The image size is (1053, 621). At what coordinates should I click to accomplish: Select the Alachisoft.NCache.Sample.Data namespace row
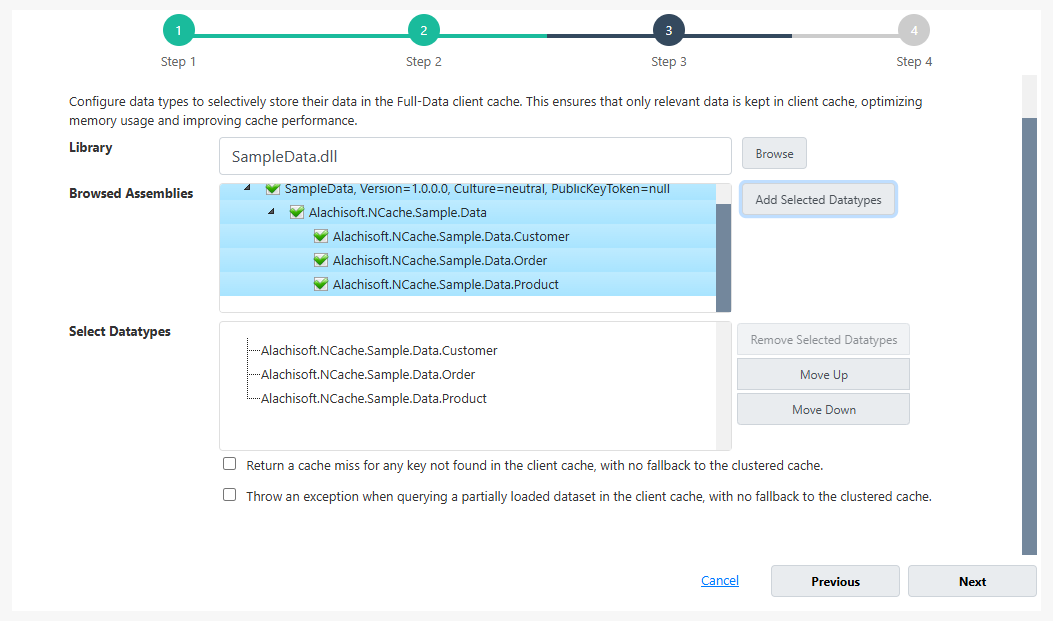pos(467,212)
